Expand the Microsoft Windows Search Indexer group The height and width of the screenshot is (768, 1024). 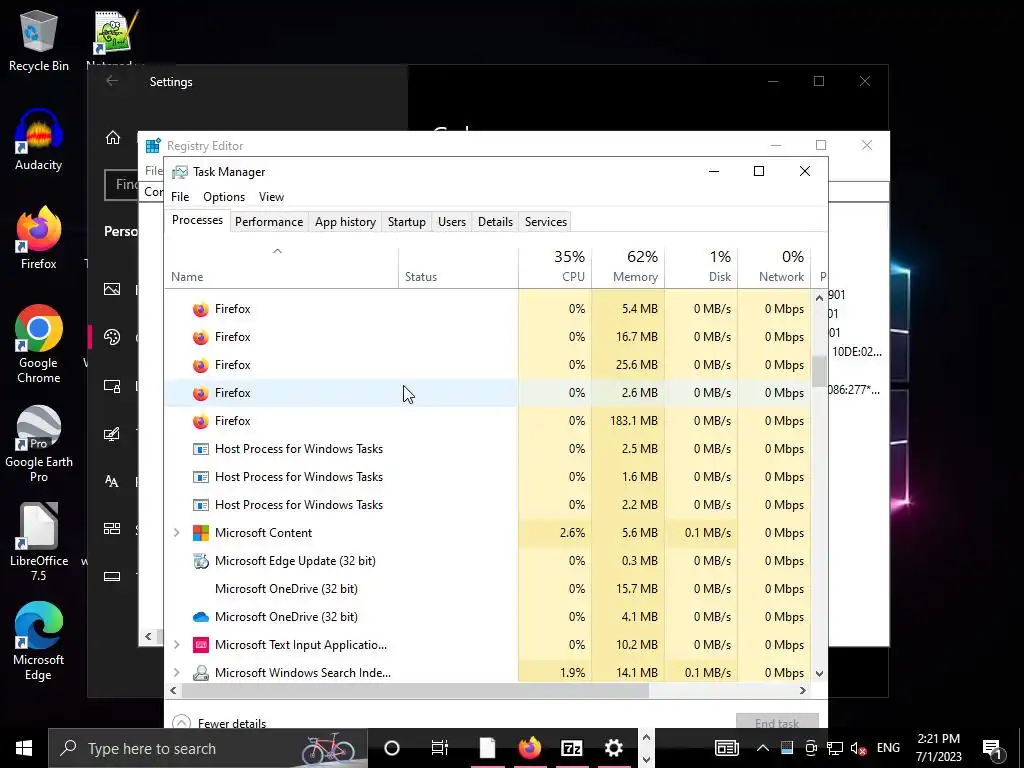tap(176, 672)
